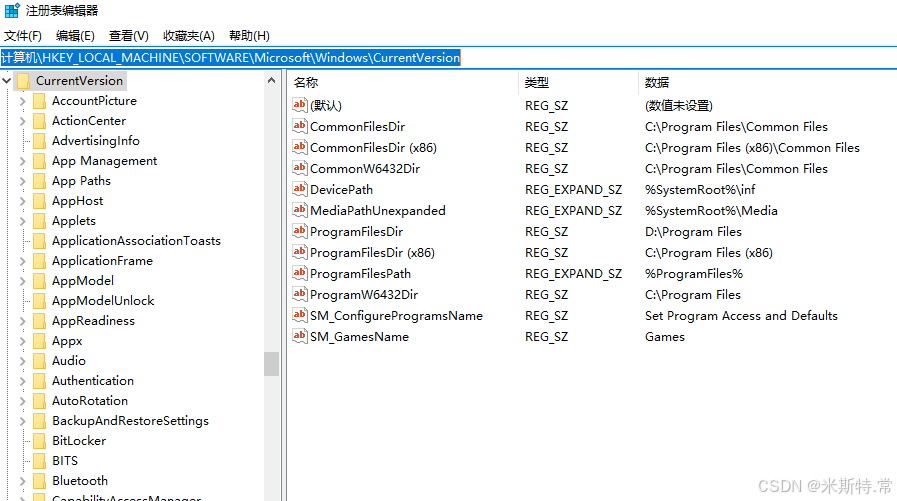The image size is (897, 501).
Task: Expand the App Paths key
Action: pos(23,181)
